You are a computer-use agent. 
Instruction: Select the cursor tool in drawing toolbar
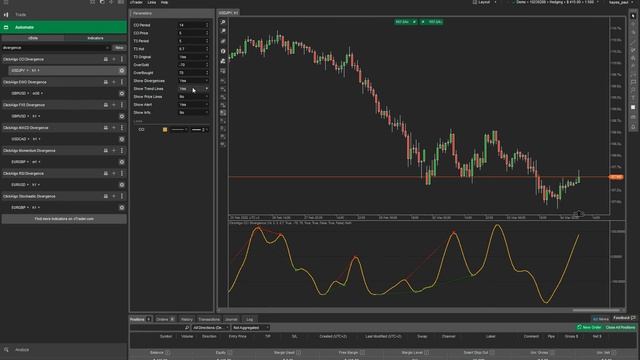[x=633, y=16]
